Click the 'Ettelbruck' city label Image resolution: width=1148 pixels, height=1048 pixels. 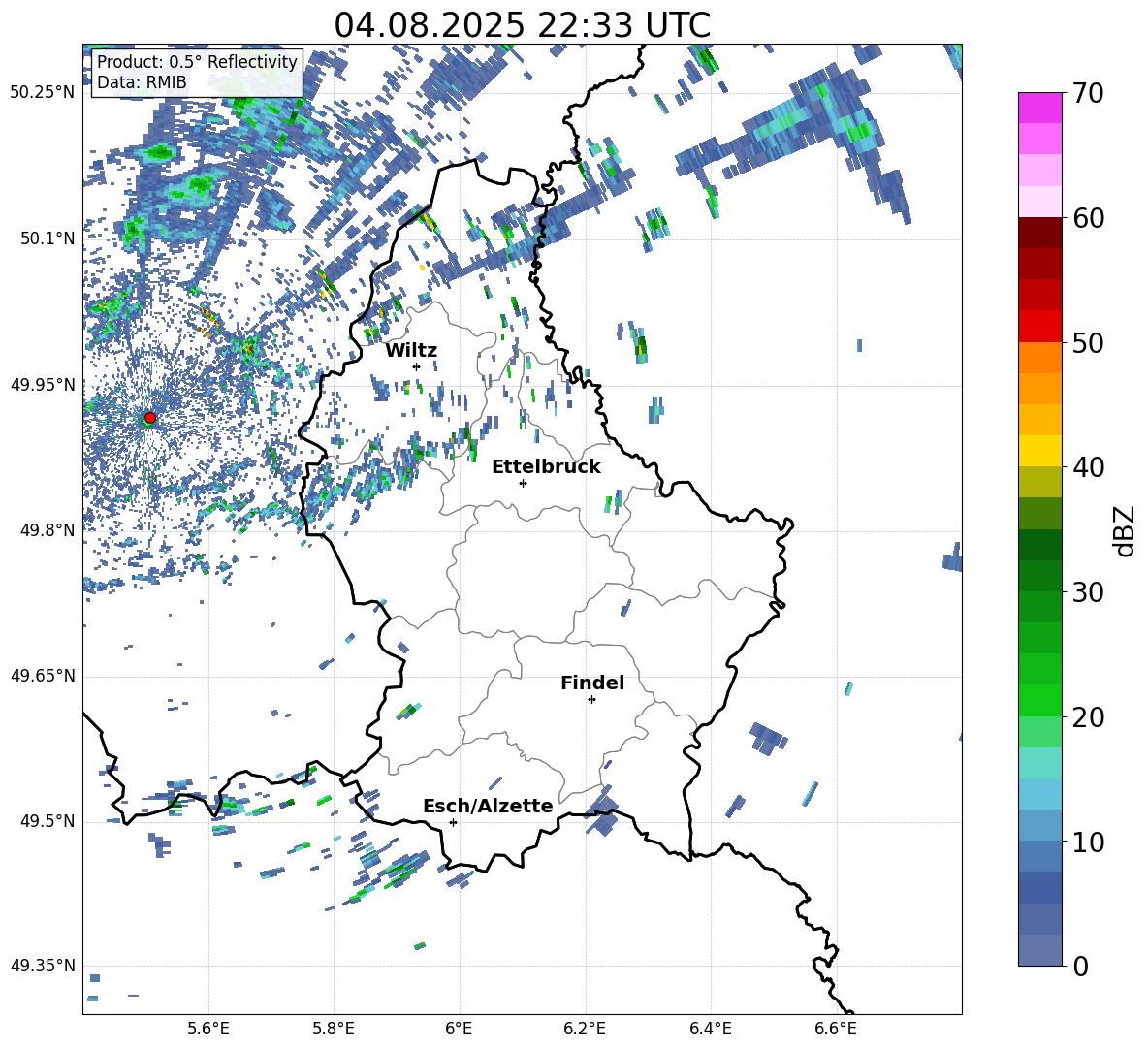click(546, 467)
